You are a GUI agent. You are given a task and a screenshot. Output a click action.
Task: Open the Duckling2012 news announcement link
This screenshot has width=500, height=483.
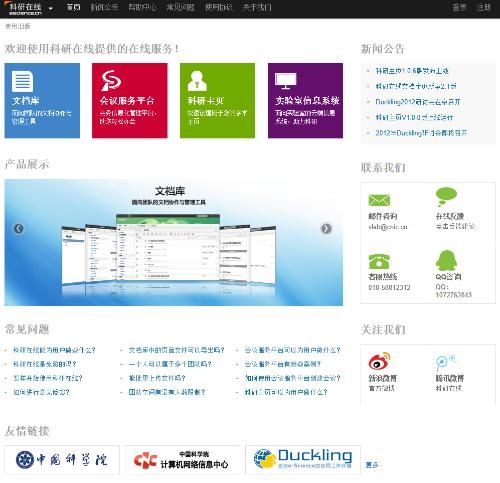(418, 102)
